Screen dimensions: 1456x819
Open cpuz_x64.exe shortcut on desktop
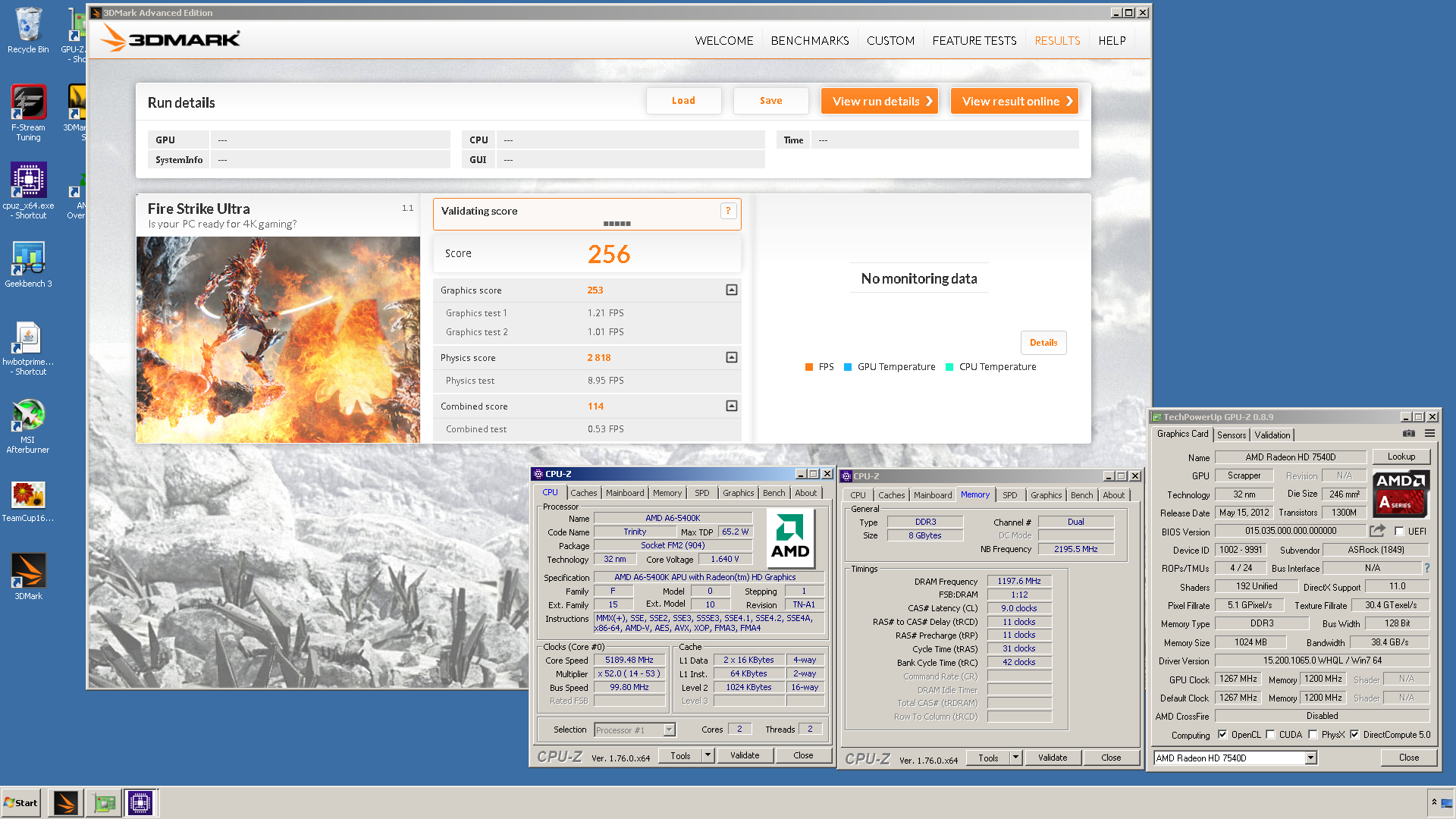28,190
